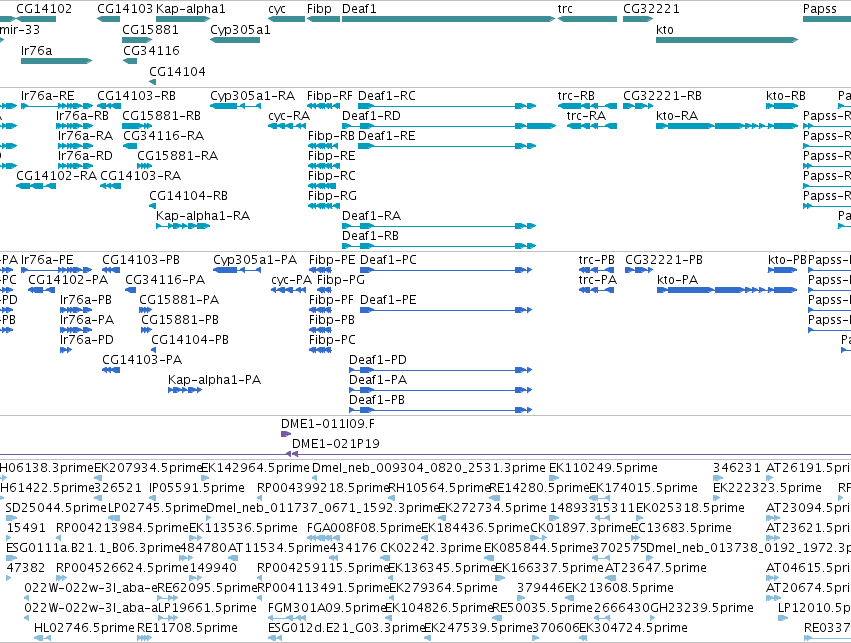This screenshot has width=851, height=643.
Task: Click transcript Deaf1-RE
Action: (x=387, y=136)
